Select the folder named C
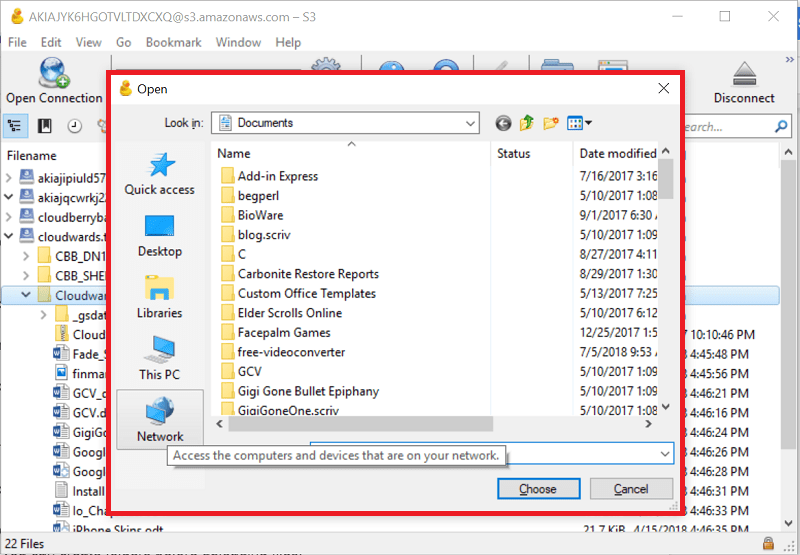 point(233,255)
